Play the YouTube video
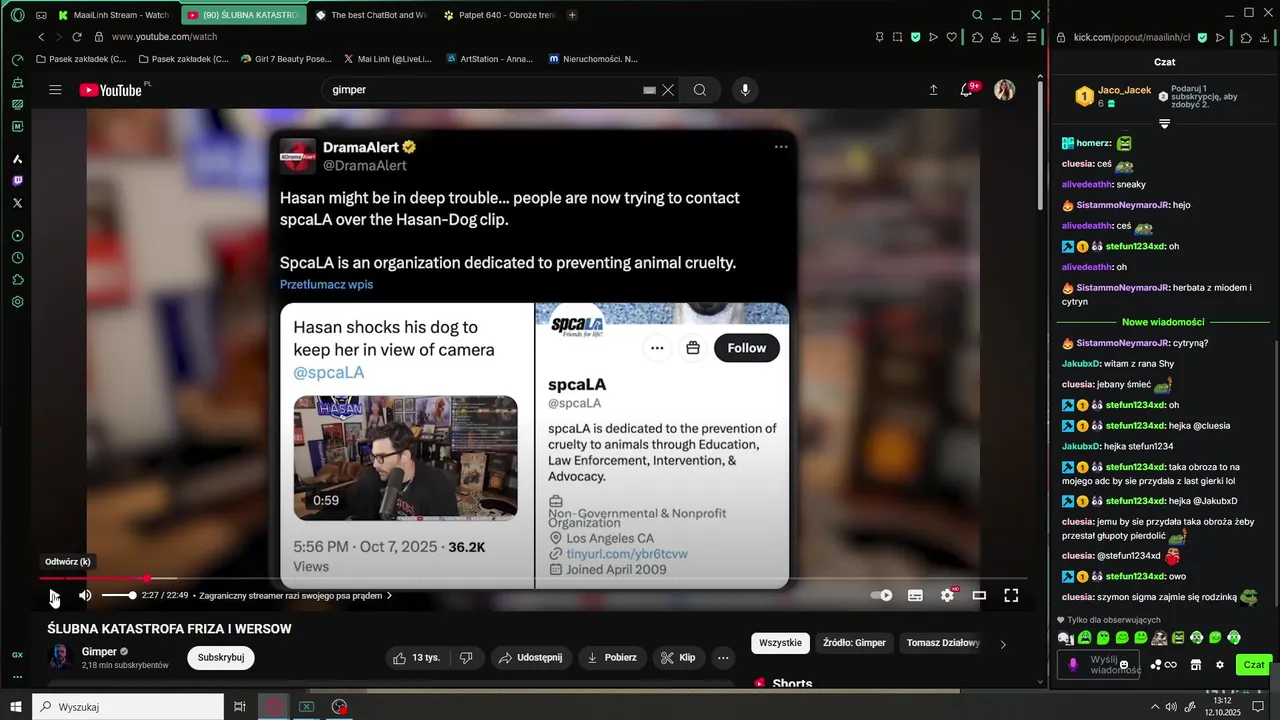The width and height of the screenshot is (1280, 720). [54, 595]
